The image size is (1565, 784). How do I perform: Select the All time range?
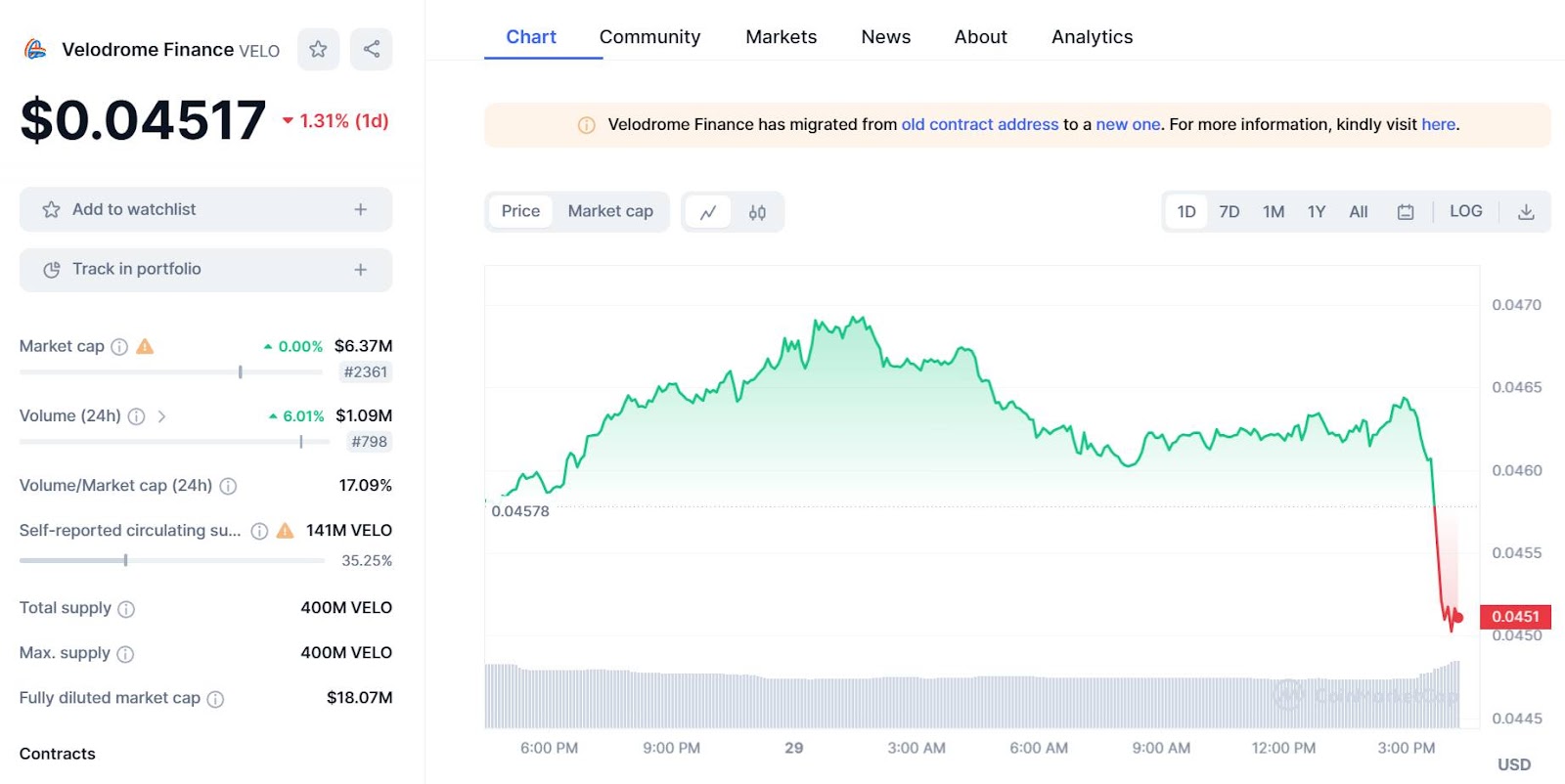coord(1359,211)
